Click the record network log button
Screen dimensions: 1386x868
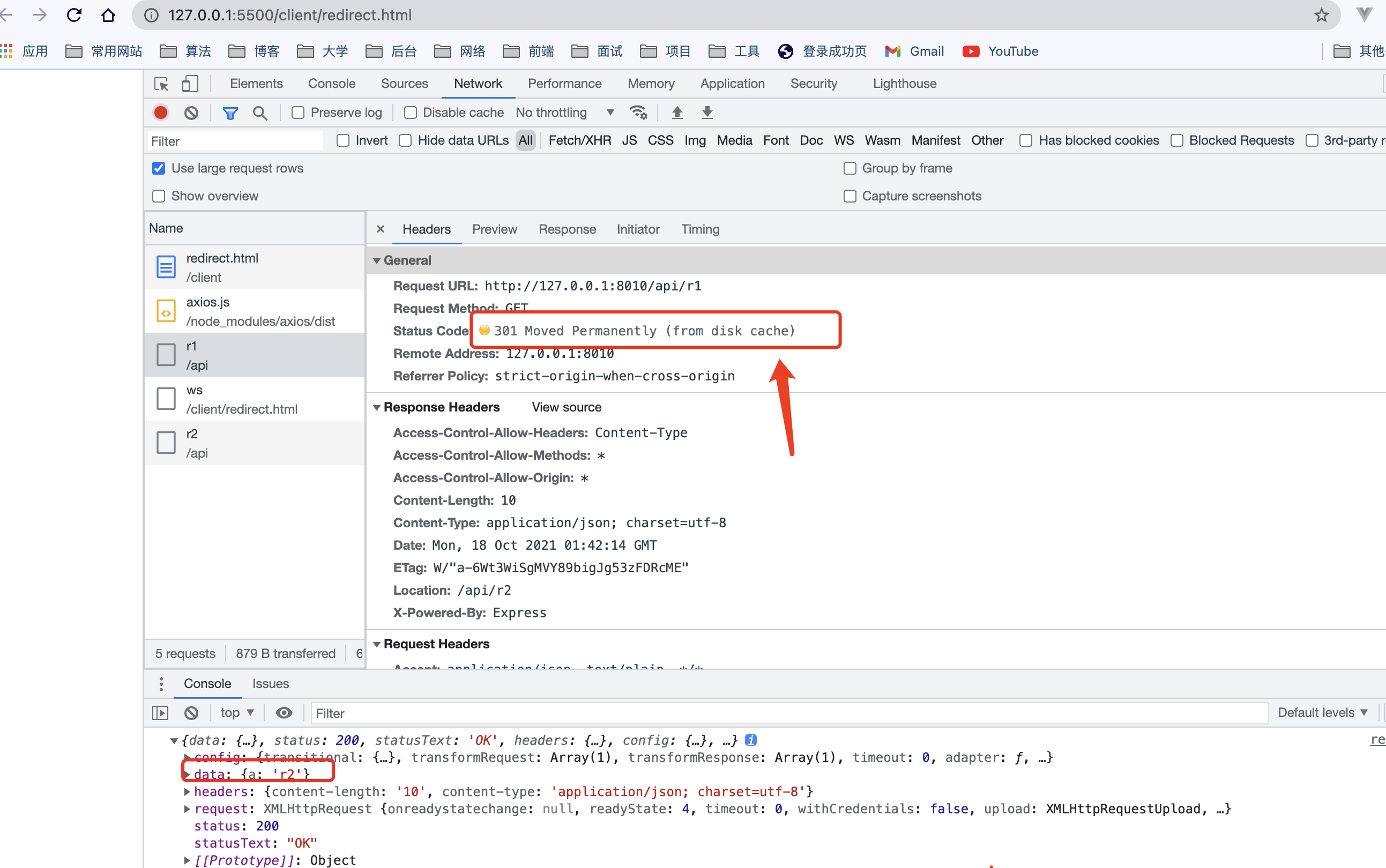[161, 113]
